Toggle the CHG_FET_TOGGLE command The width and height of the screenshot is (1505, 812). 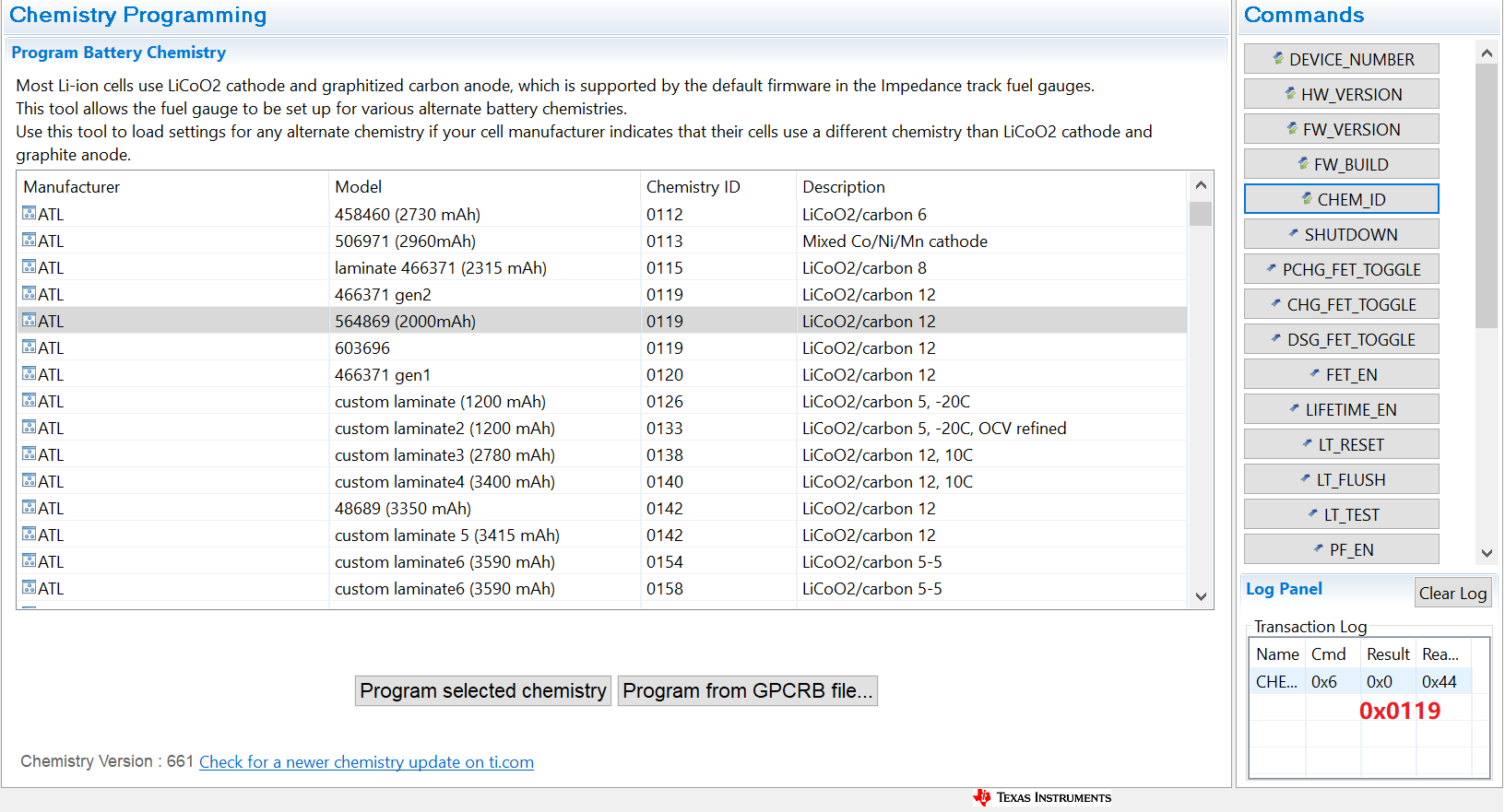(1341, 304)
